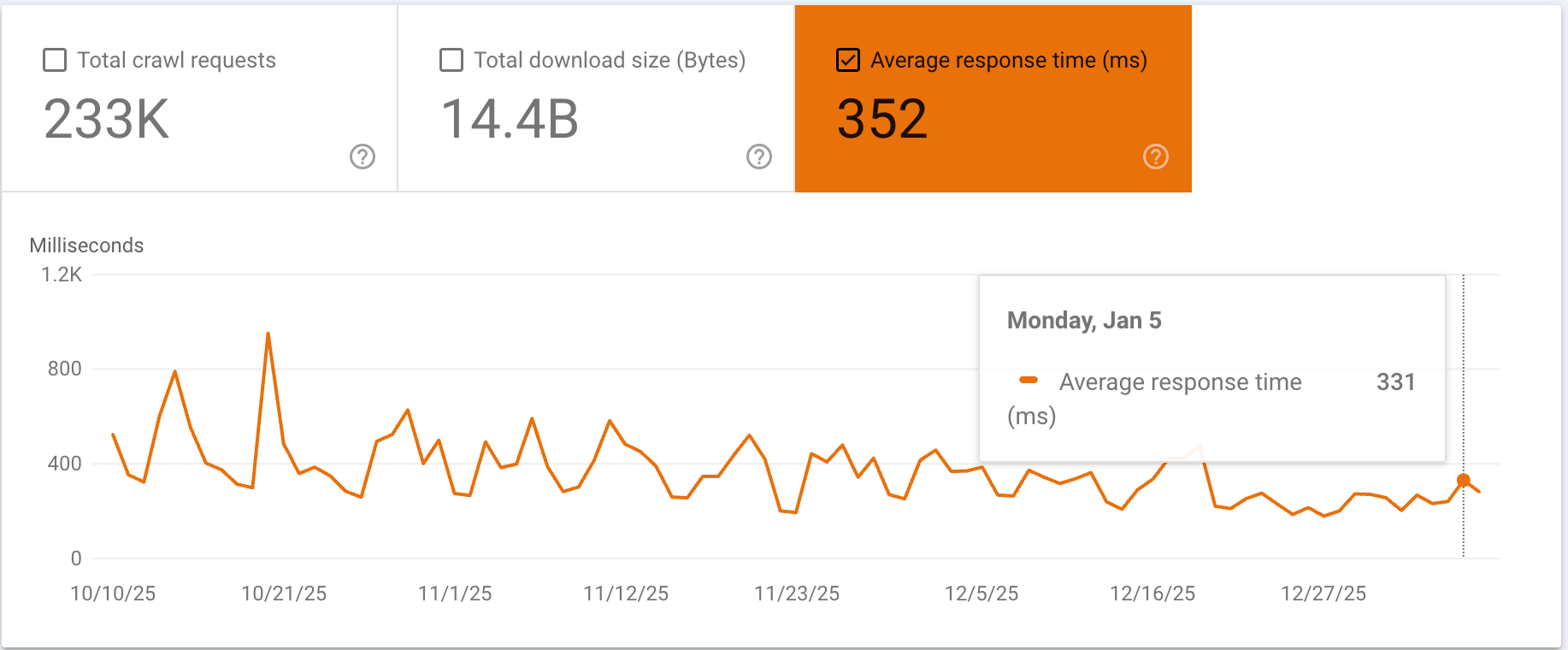Open help for Total download size
The image size is (1568, 650).
(x=759, y=157)
